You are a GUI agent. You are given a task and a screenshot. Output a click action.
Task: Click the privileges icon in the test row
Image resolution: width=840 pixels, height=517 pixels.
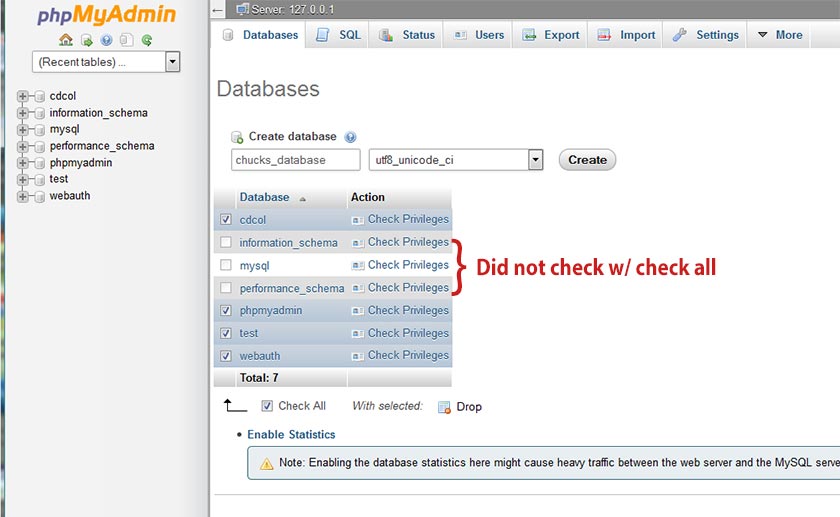(358, 334)
